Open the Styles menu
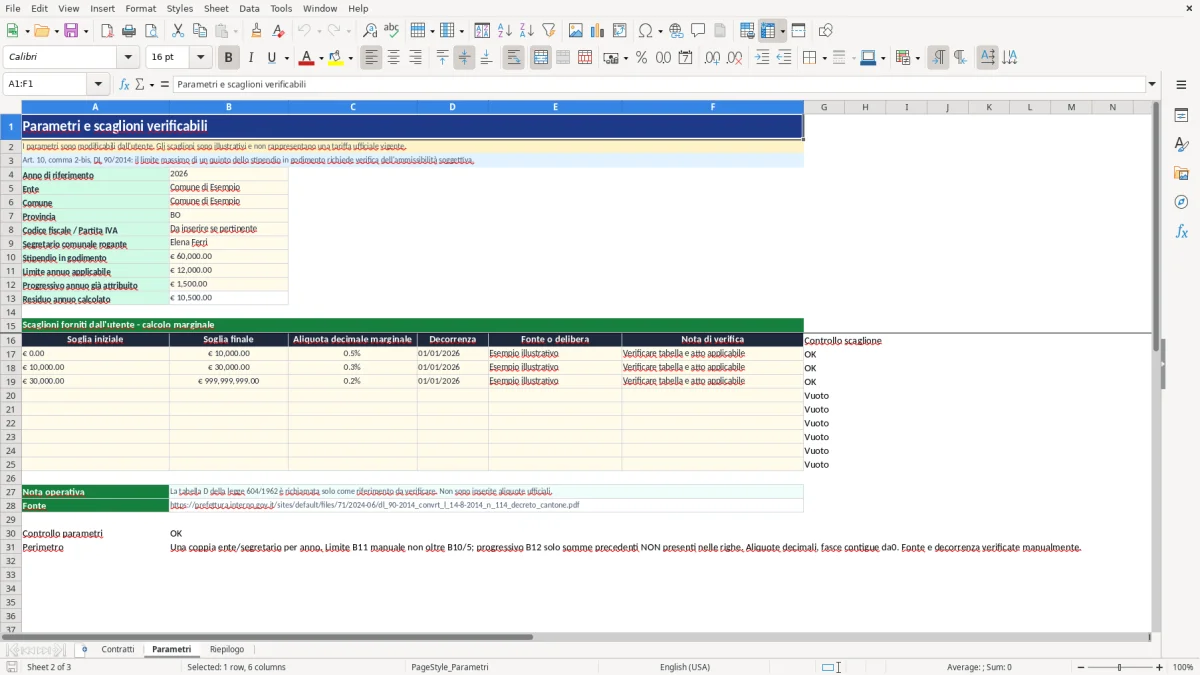 coord(180,8)
